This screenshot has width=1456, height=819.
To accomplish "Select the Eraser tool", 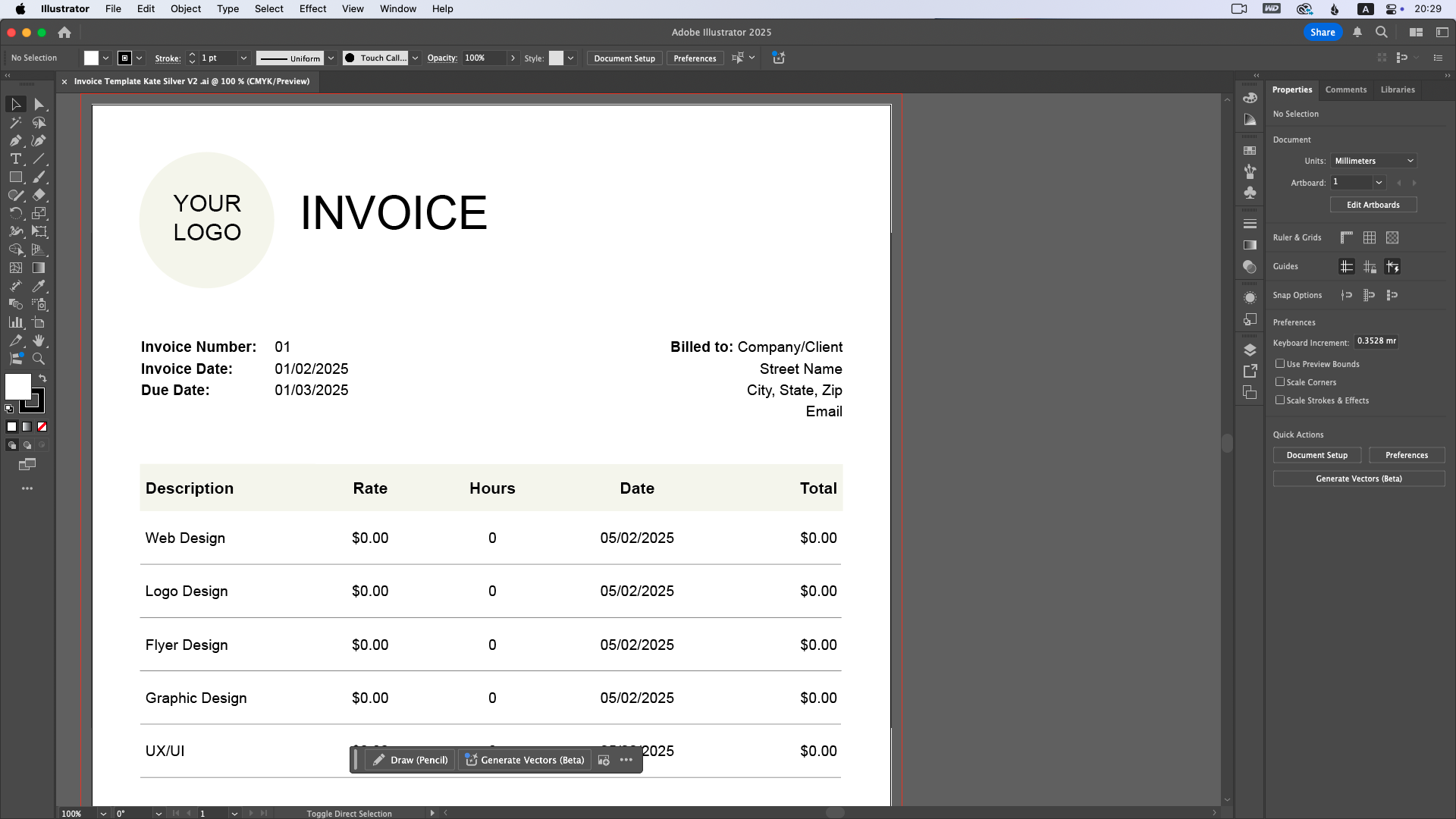I will (39, 195).
